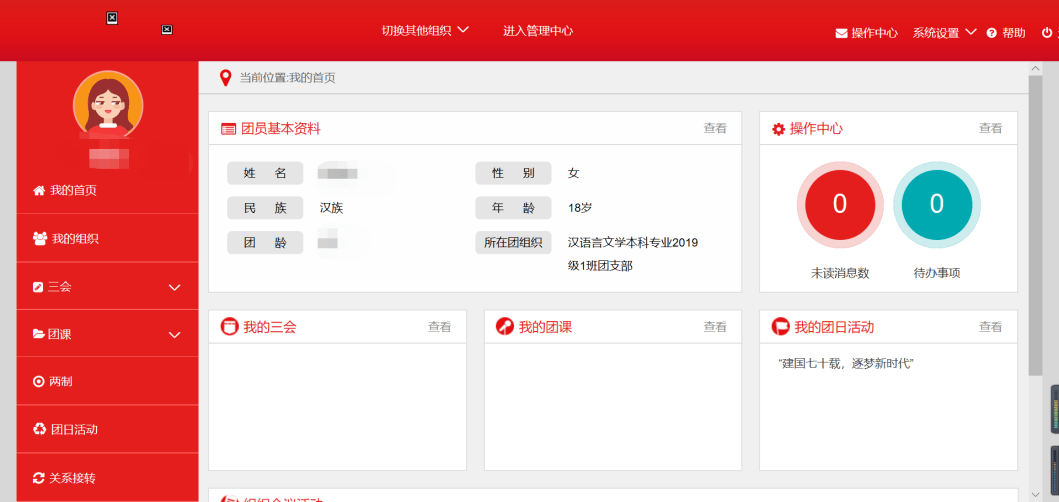This screenshot has height=502, width=1059.
Task: Click the scrollbar up arrow
Action: pyautogui.click(x=1035, y=68)
